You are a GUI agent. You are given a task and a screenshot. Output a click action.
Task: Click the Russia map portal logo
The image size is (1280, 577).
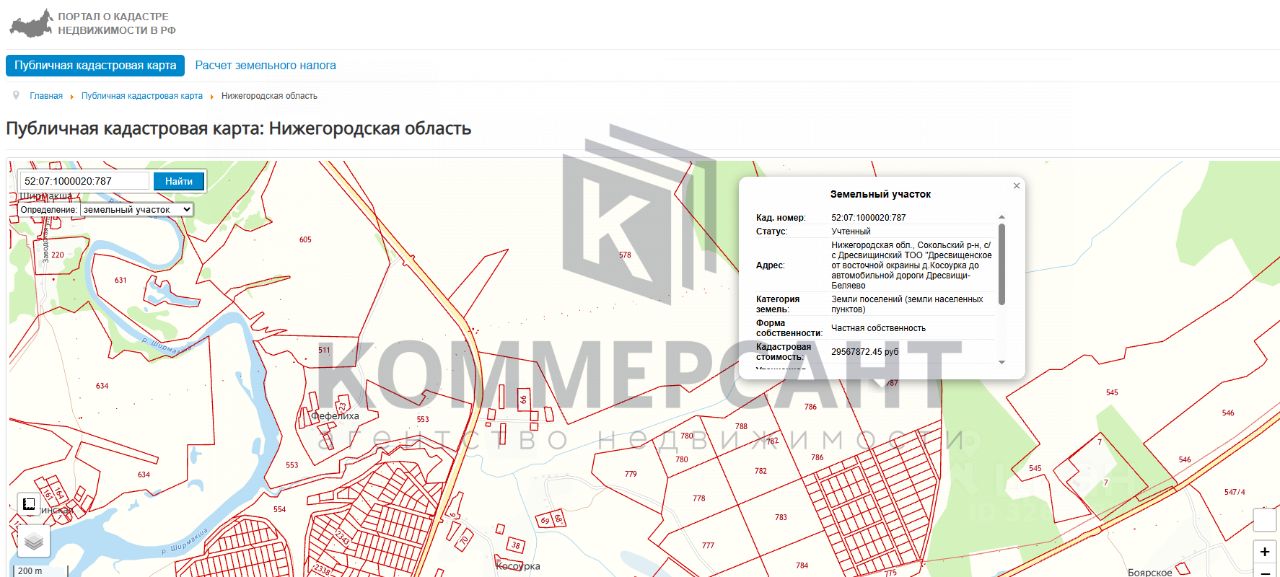tap(30, 23)
